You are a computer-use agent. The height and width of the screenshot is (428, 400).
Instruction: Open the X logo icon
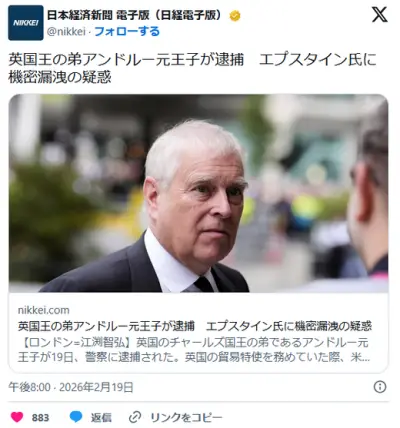click(x=380, y=14)
